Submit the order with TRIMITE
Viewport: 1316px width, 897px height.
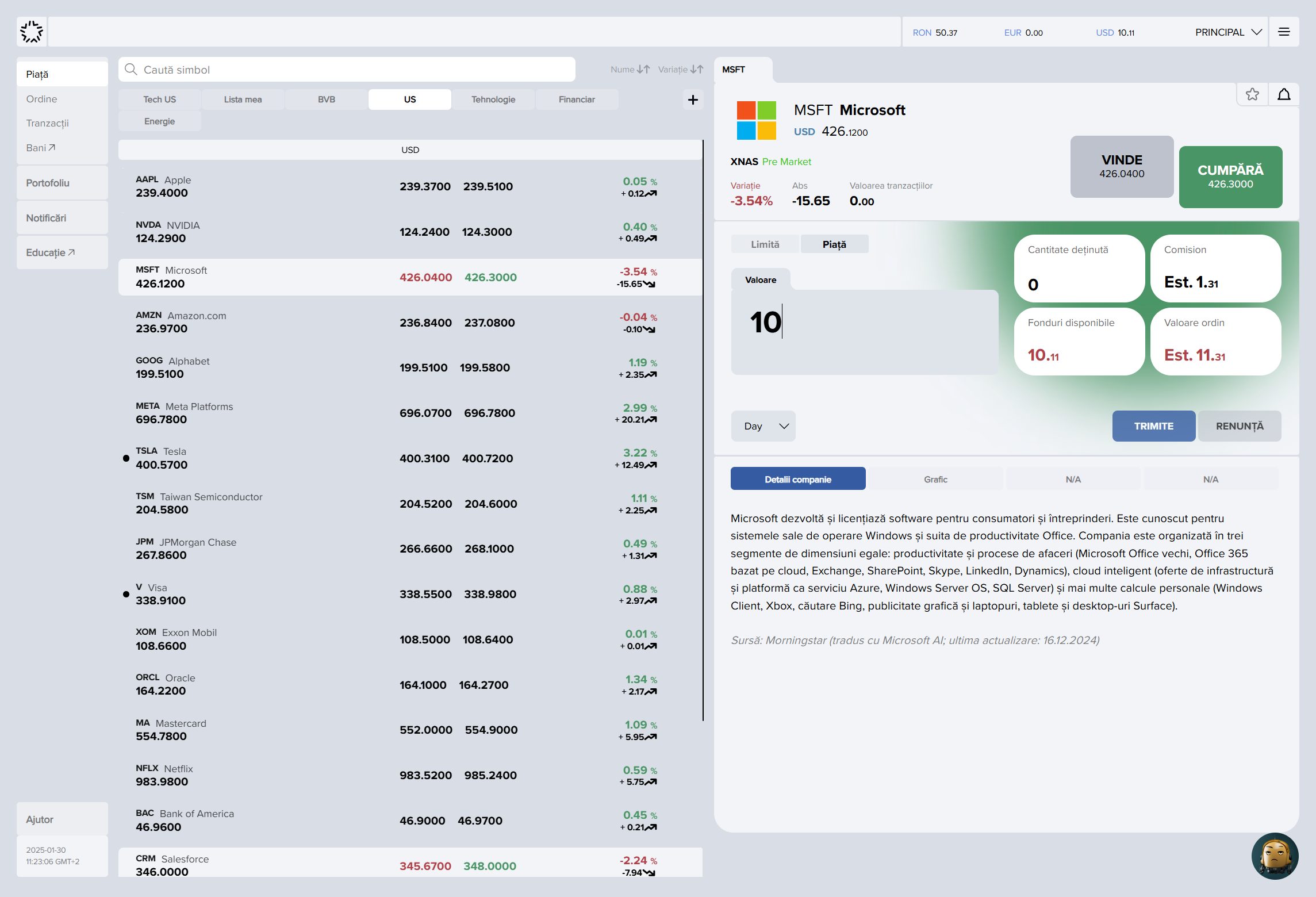pos(1153,426)
